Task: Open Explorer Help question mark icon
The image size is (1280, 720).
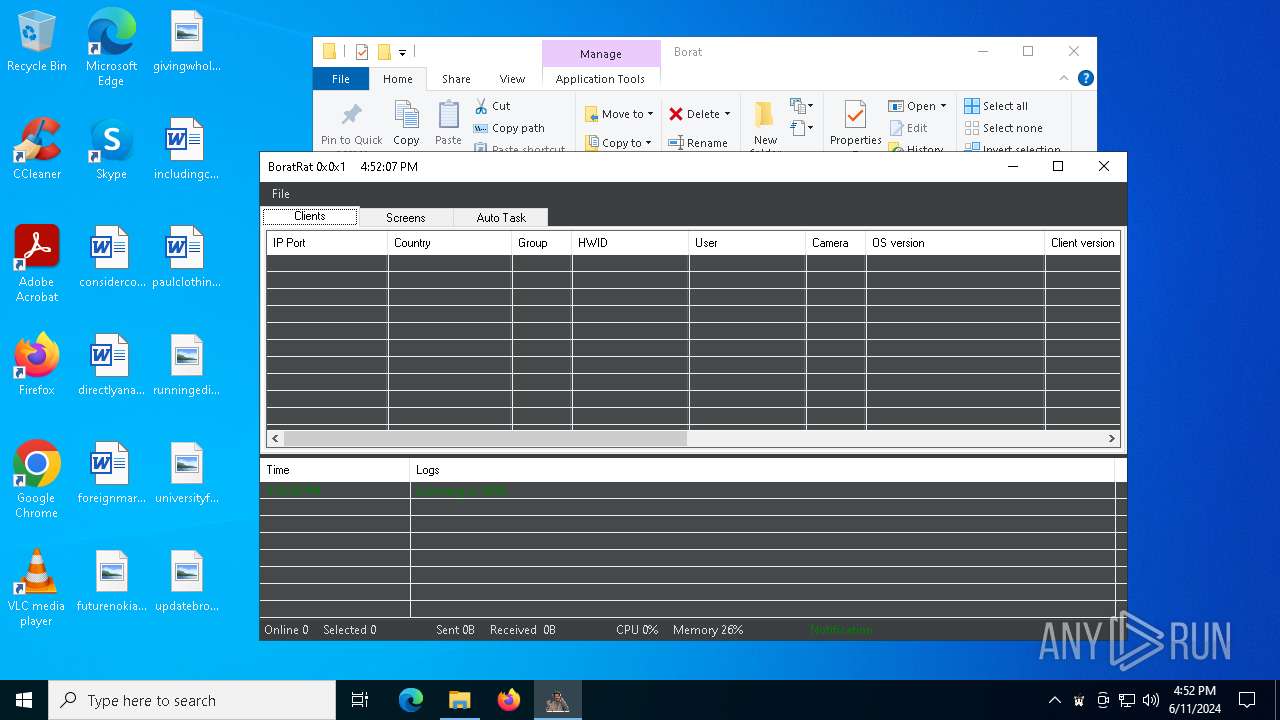Action: [1086, 78]
